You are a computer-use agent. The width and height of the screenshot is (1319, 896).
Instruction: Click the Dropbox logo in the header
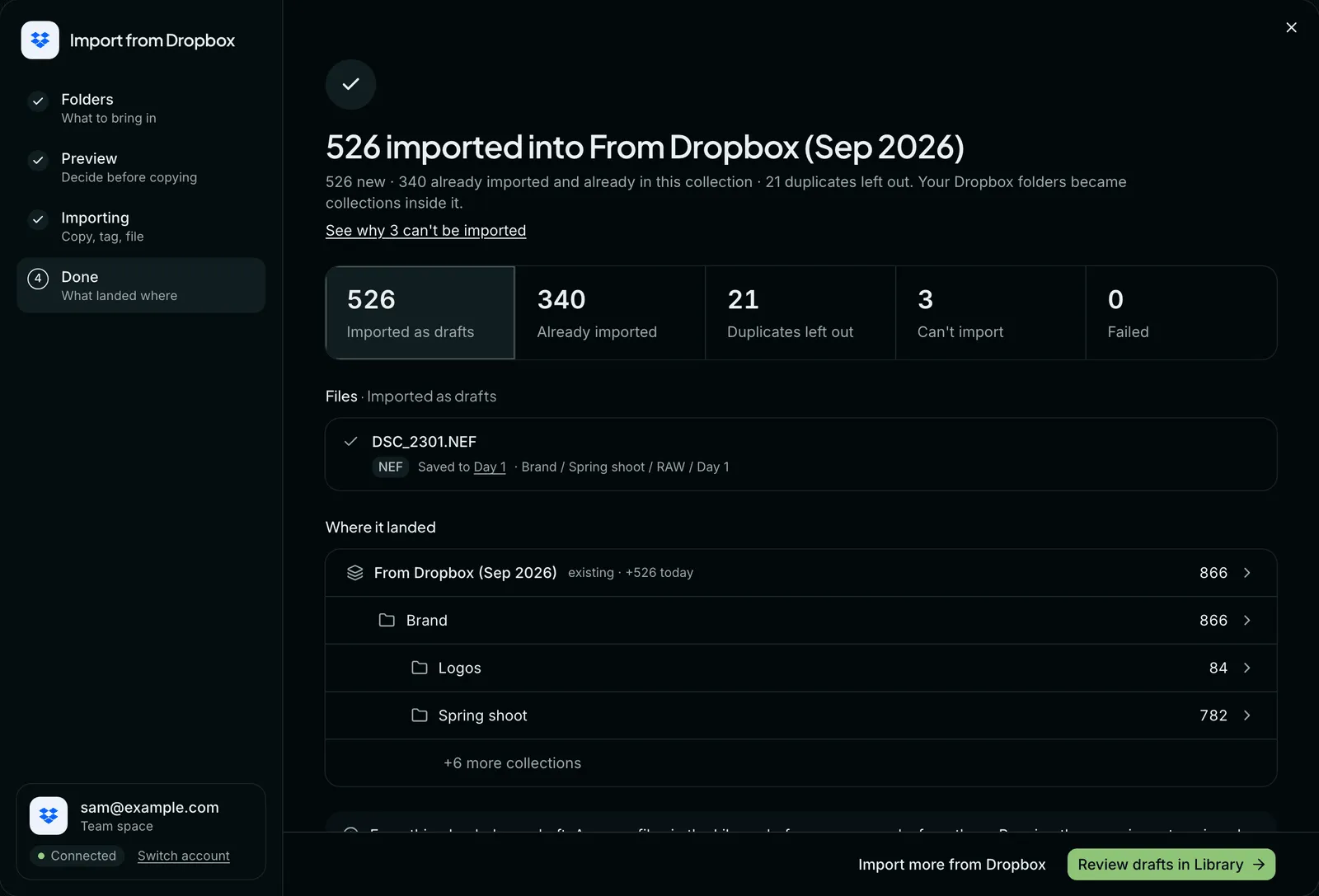(x=40, y=40)
